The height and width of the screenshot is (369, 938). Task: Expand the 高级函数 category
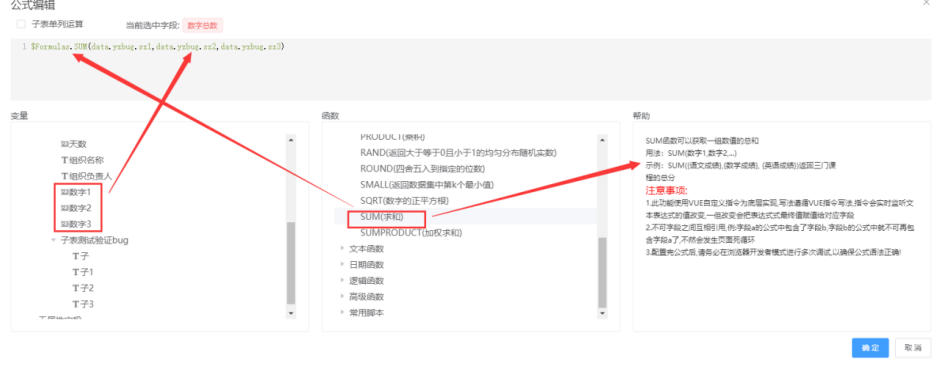(x=343, y=296)
